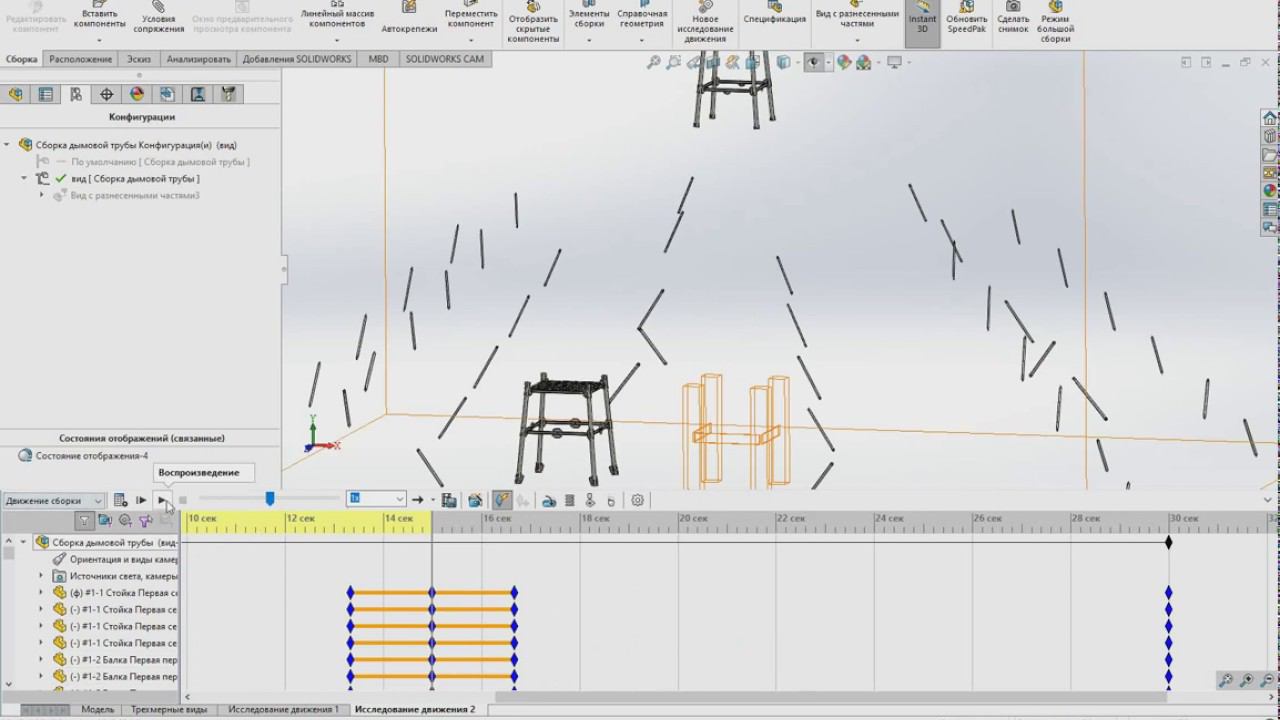1280x720 pixels.
Task: Click Линейный массив компонентов button
Action: pyautogui.click(x=337, y=18)
